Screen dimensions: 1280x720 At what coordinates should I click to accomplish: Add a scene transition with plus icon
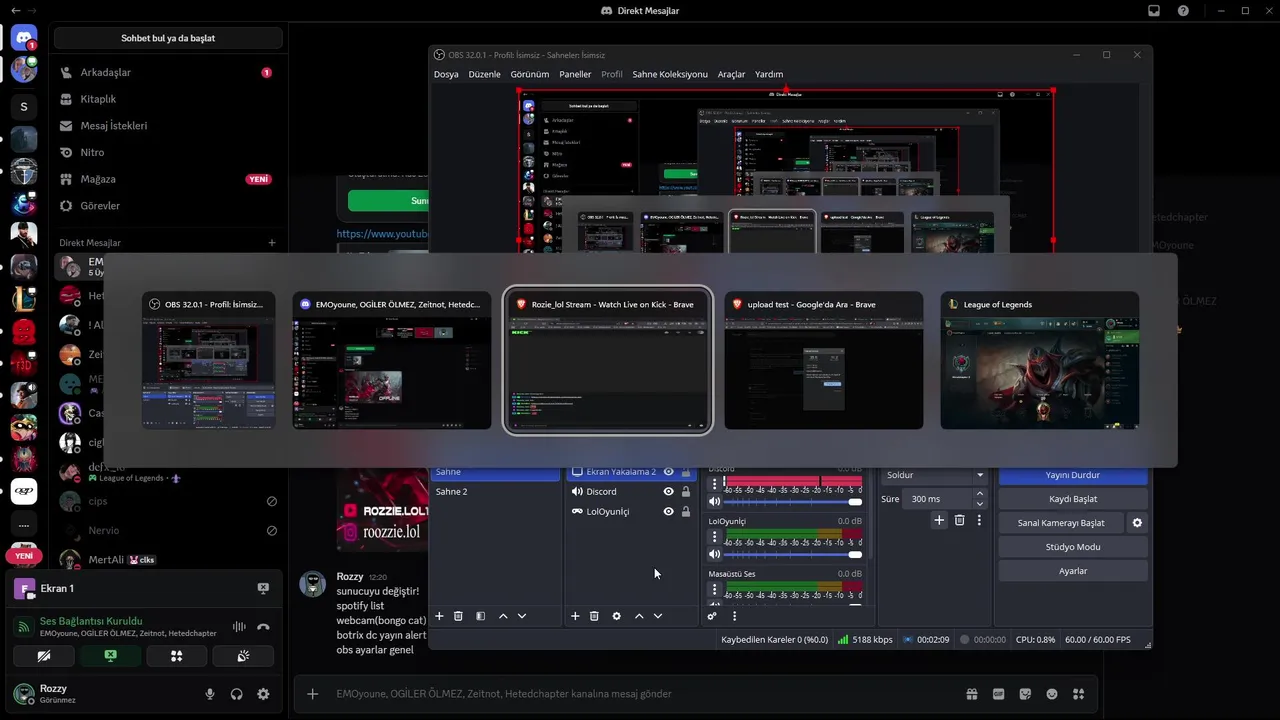939,520
